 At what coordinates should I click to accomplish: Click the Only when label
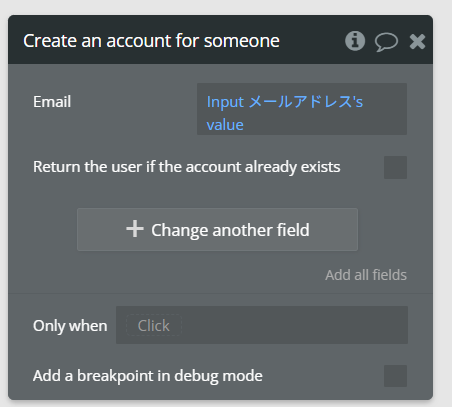point(70,326)
